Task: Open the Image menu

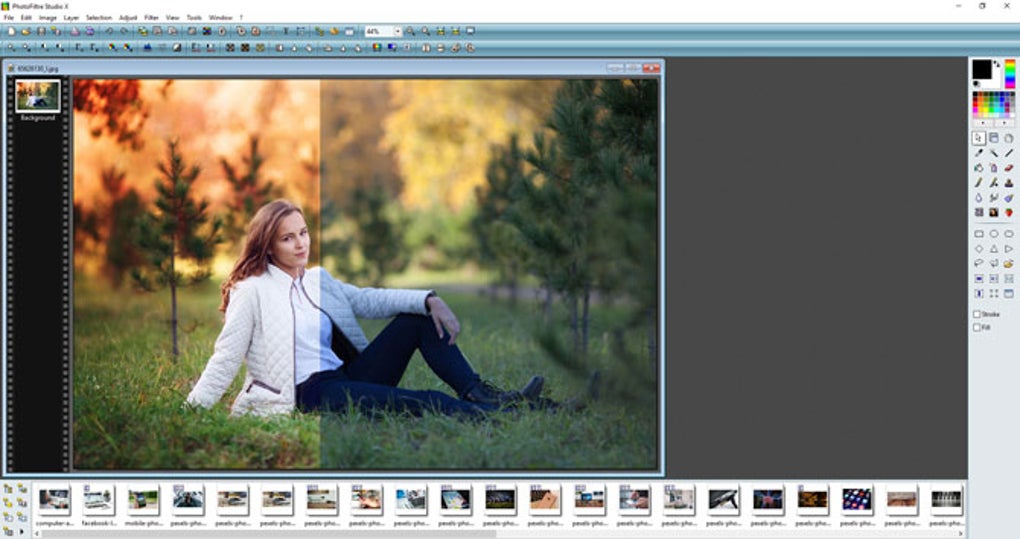Action: point(47,18)
